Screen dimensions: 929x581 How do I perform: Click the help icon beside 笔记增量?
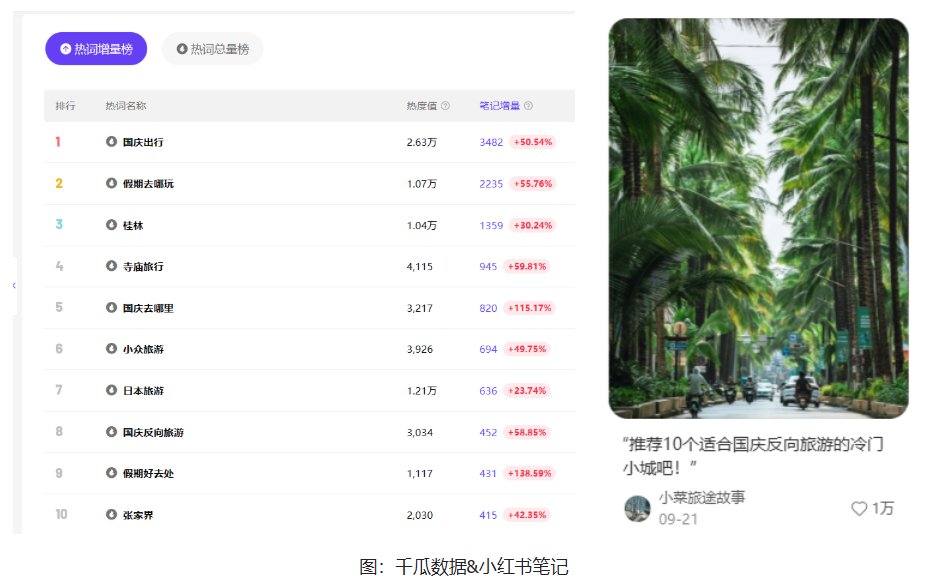click(529, 106)
